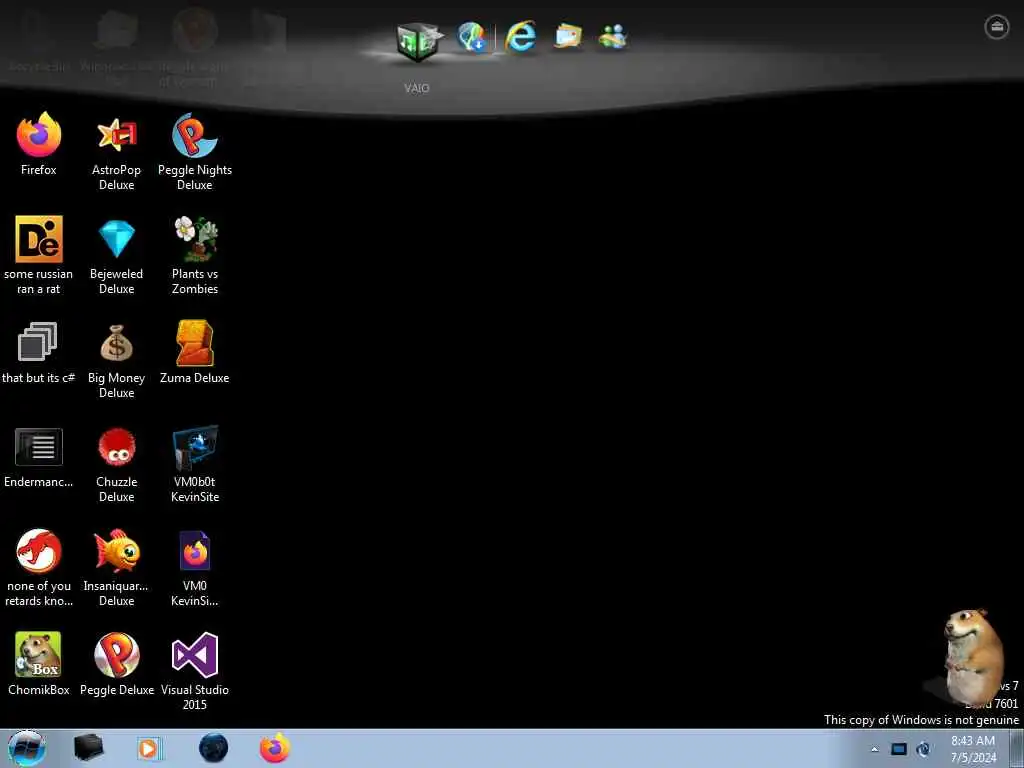Click the Show desktop strip on the taskbar

(1017, 749)
